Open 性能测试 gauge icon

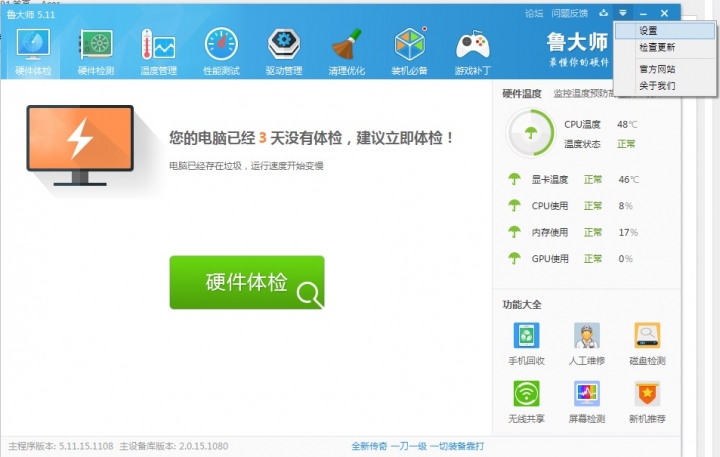click(221, 45)
